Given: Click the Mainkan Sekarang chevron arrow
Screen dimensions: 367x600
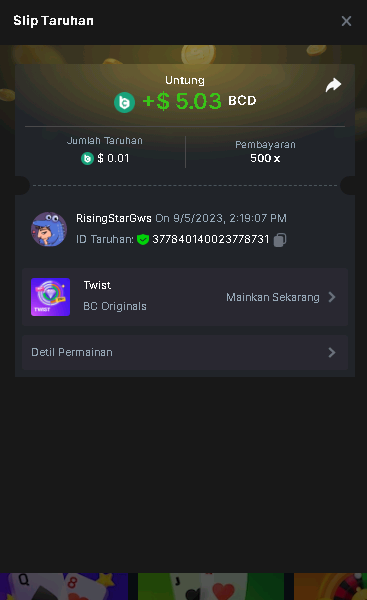Looking at the screenshot, I should (x=332, y=297).
